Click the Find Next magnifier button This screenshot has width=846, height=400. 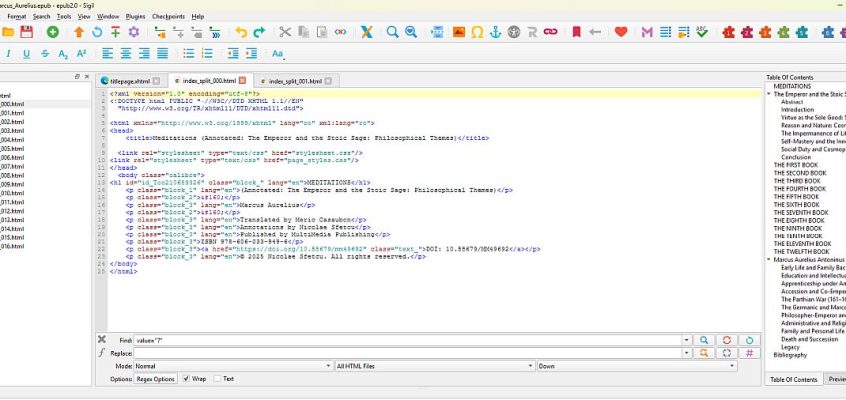(704, 340)
